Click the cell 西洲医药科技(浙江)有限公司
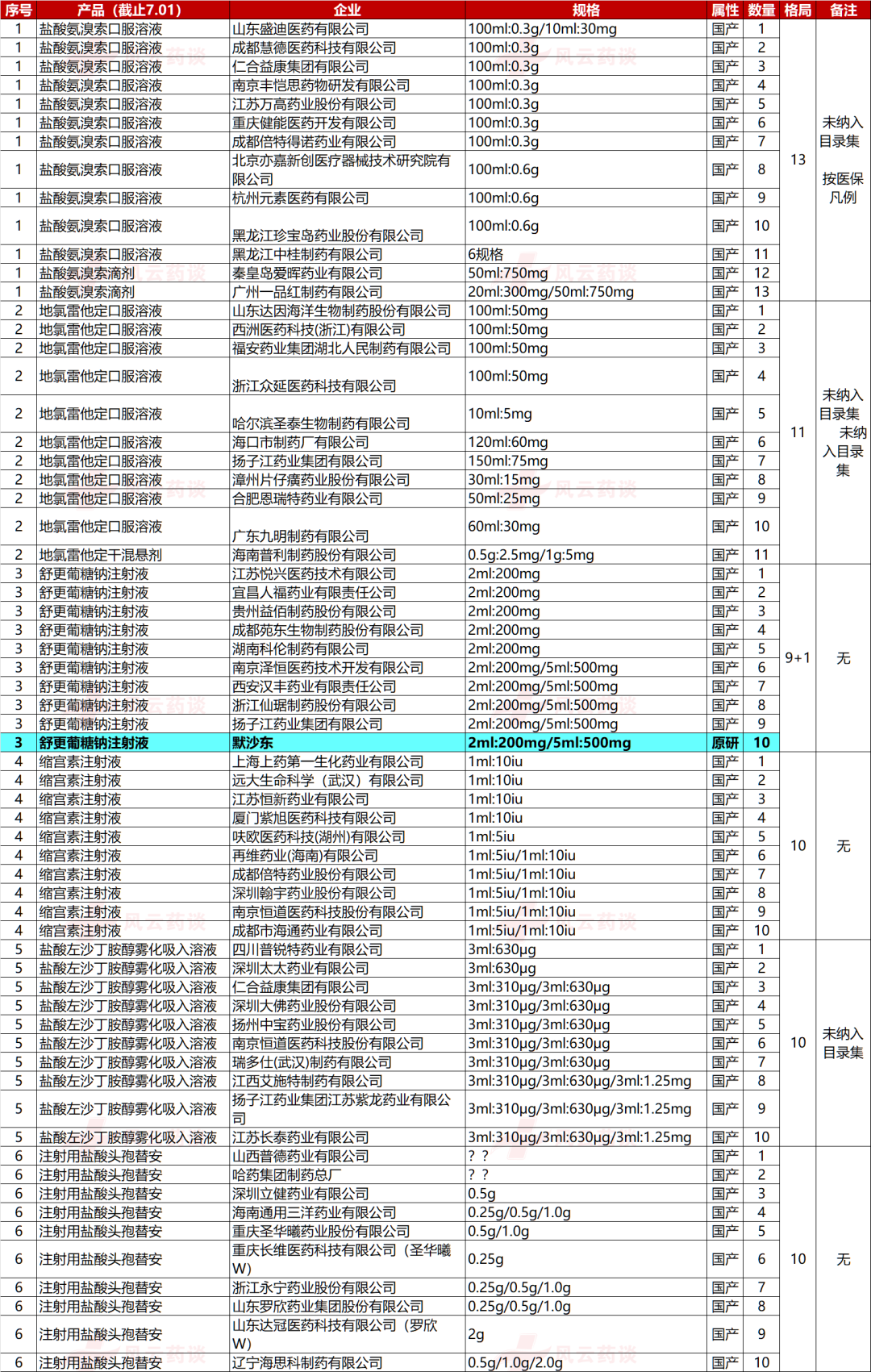The width and height of the screenshot is (871, 1372). (x=348, y=329)
